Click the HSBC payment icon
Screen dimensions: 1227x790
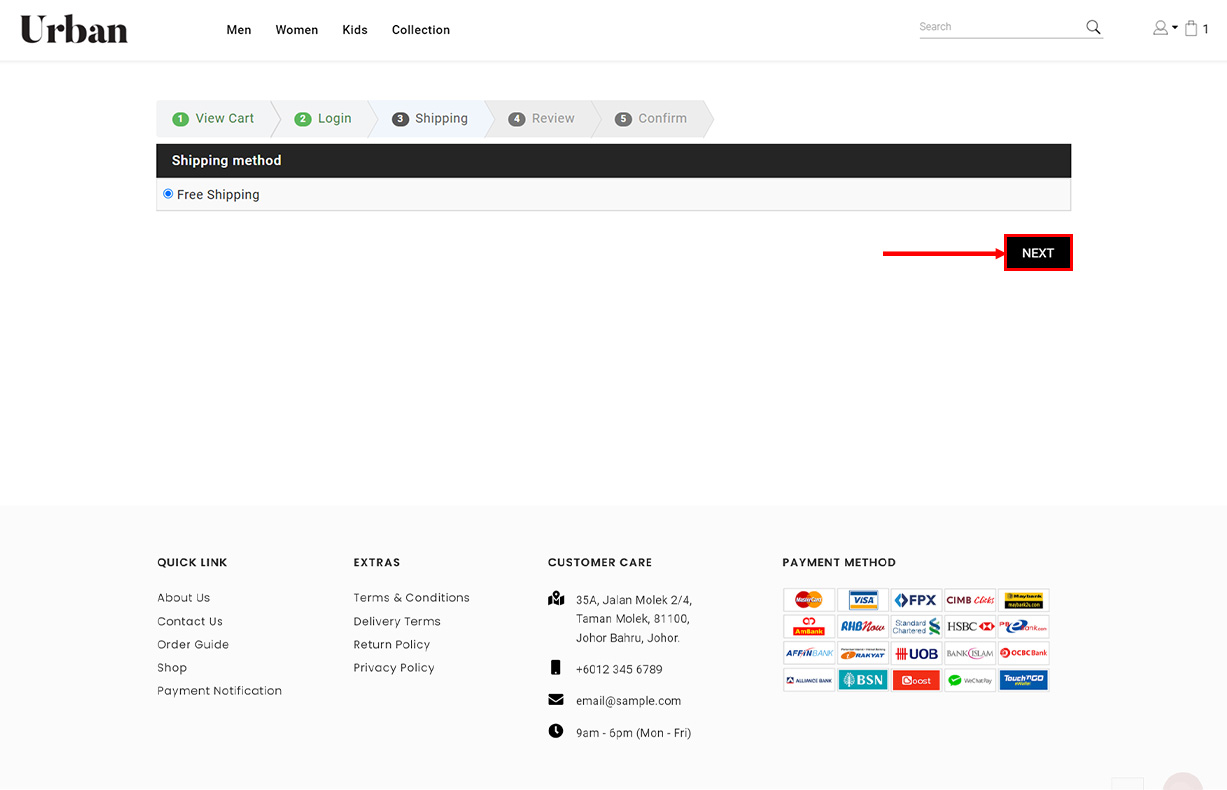(x=970, y=627)
